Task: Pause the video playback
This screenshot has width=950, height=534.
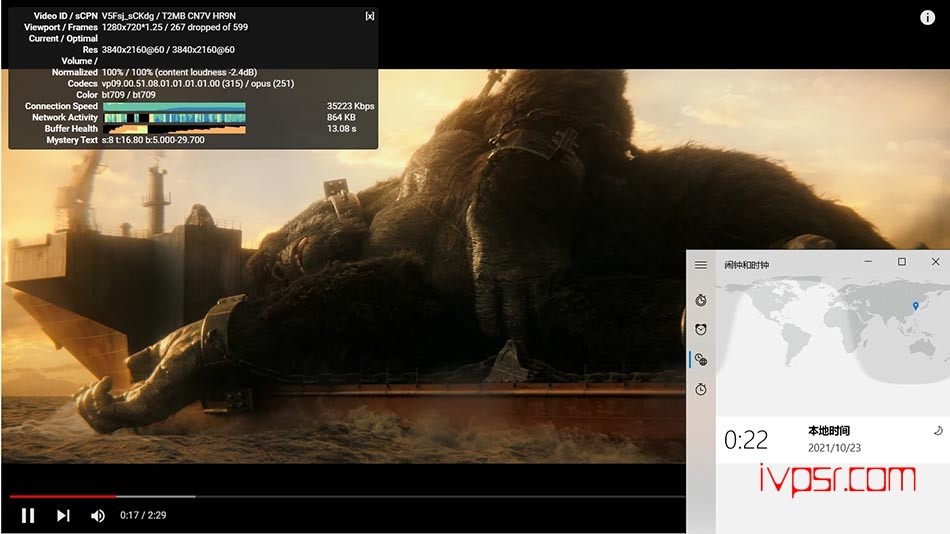Action: click(x=28, y=515)
